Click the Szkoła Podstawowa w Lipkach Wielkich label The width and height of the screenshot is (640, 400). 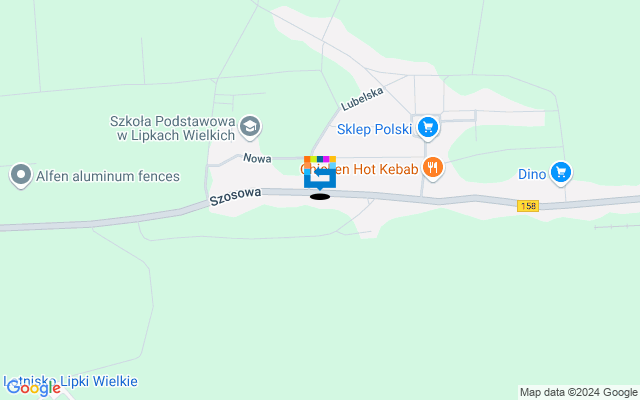[x=173, y=128]
